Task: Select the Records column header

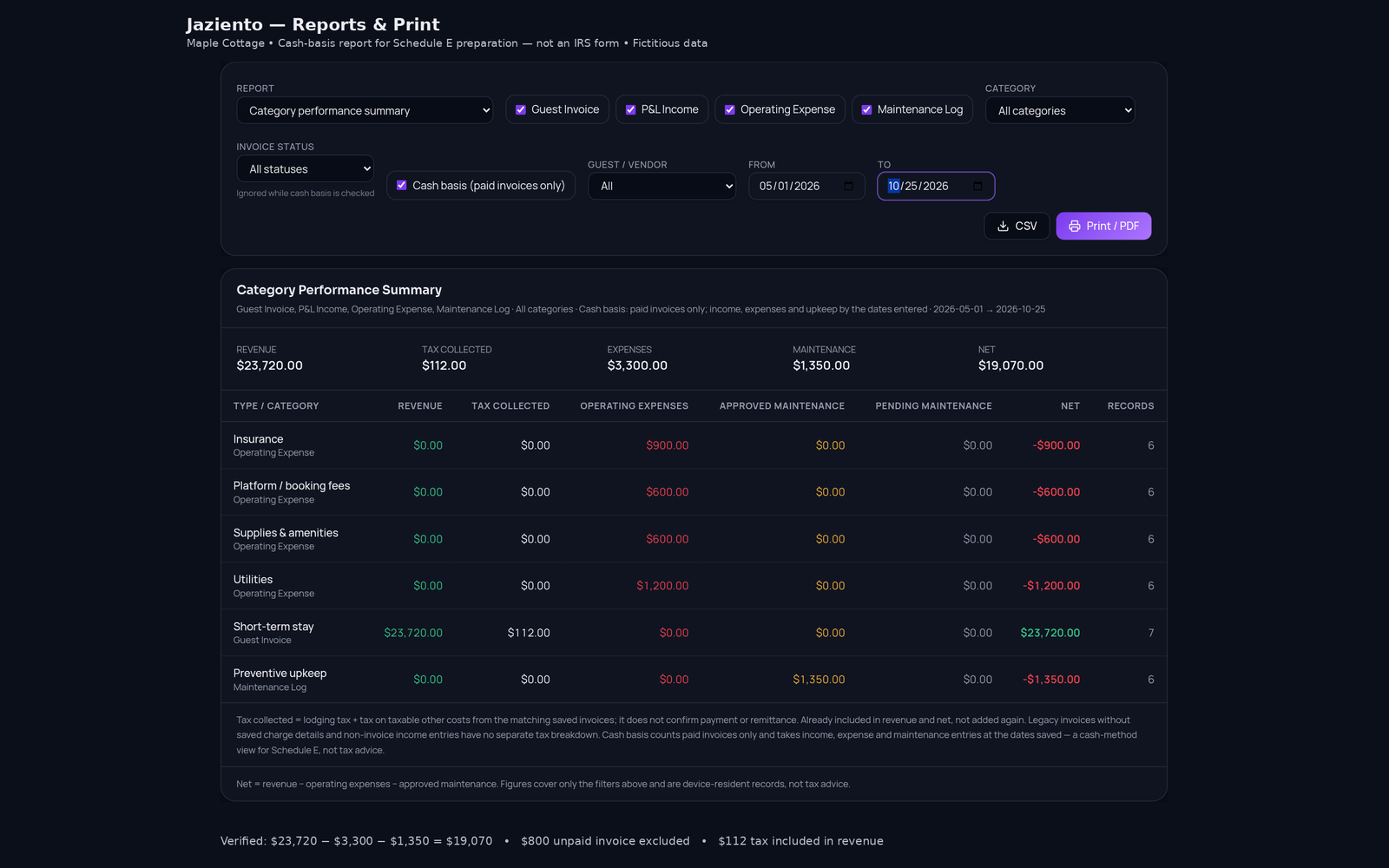Action: tap(1130, 406)
